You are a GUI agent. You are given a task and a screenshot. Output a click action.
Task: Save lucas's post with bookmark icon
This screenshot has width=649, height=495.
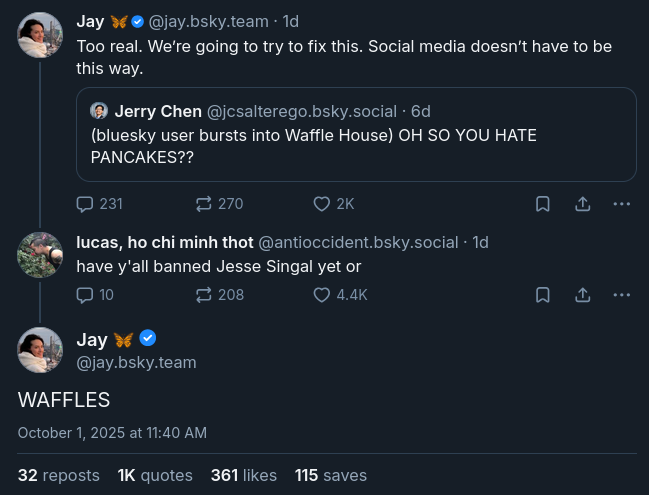tap(543, 295)
